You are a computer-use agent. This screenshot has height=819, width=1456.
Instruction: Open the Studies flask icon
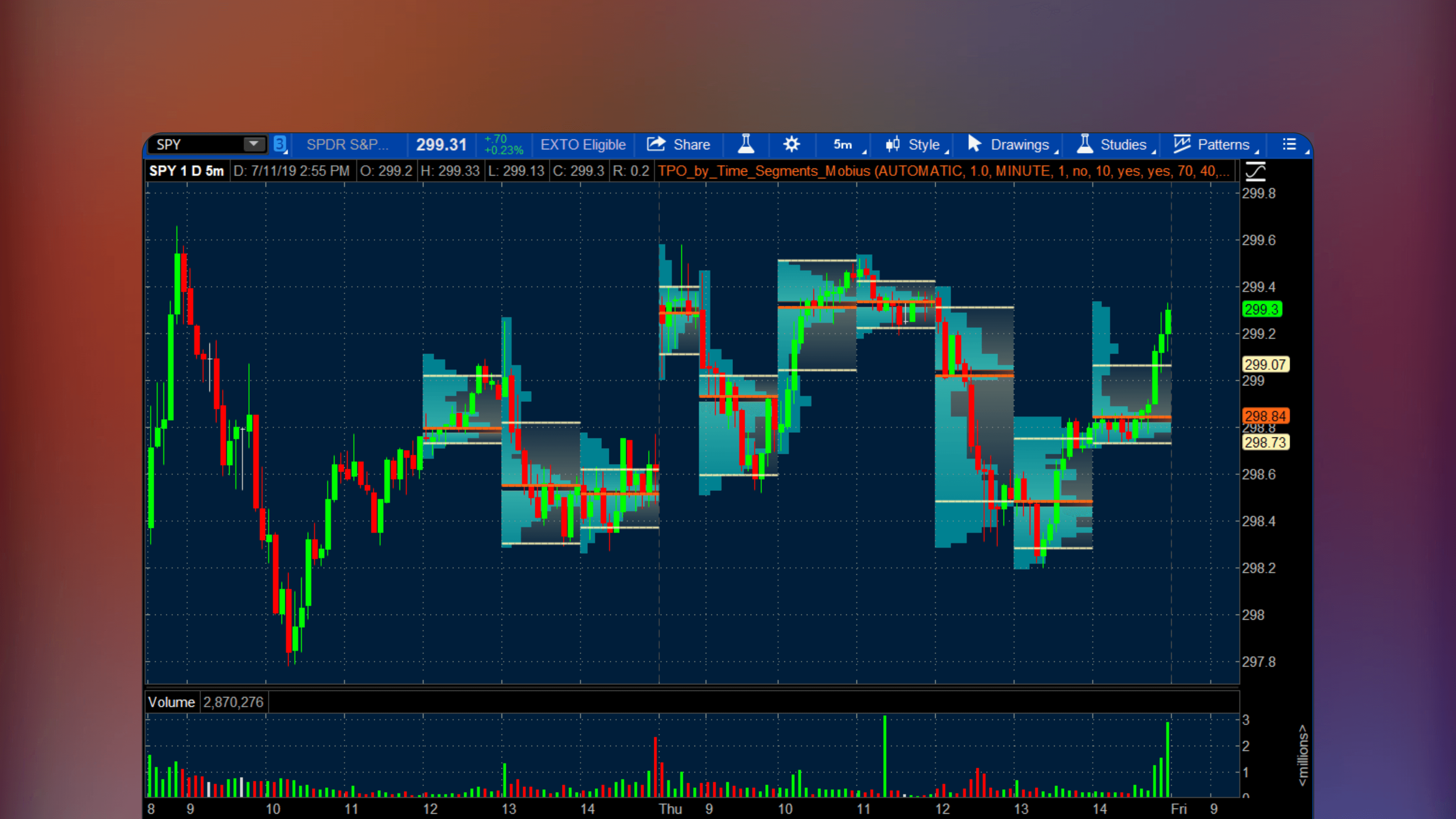tap(1085, 144)
